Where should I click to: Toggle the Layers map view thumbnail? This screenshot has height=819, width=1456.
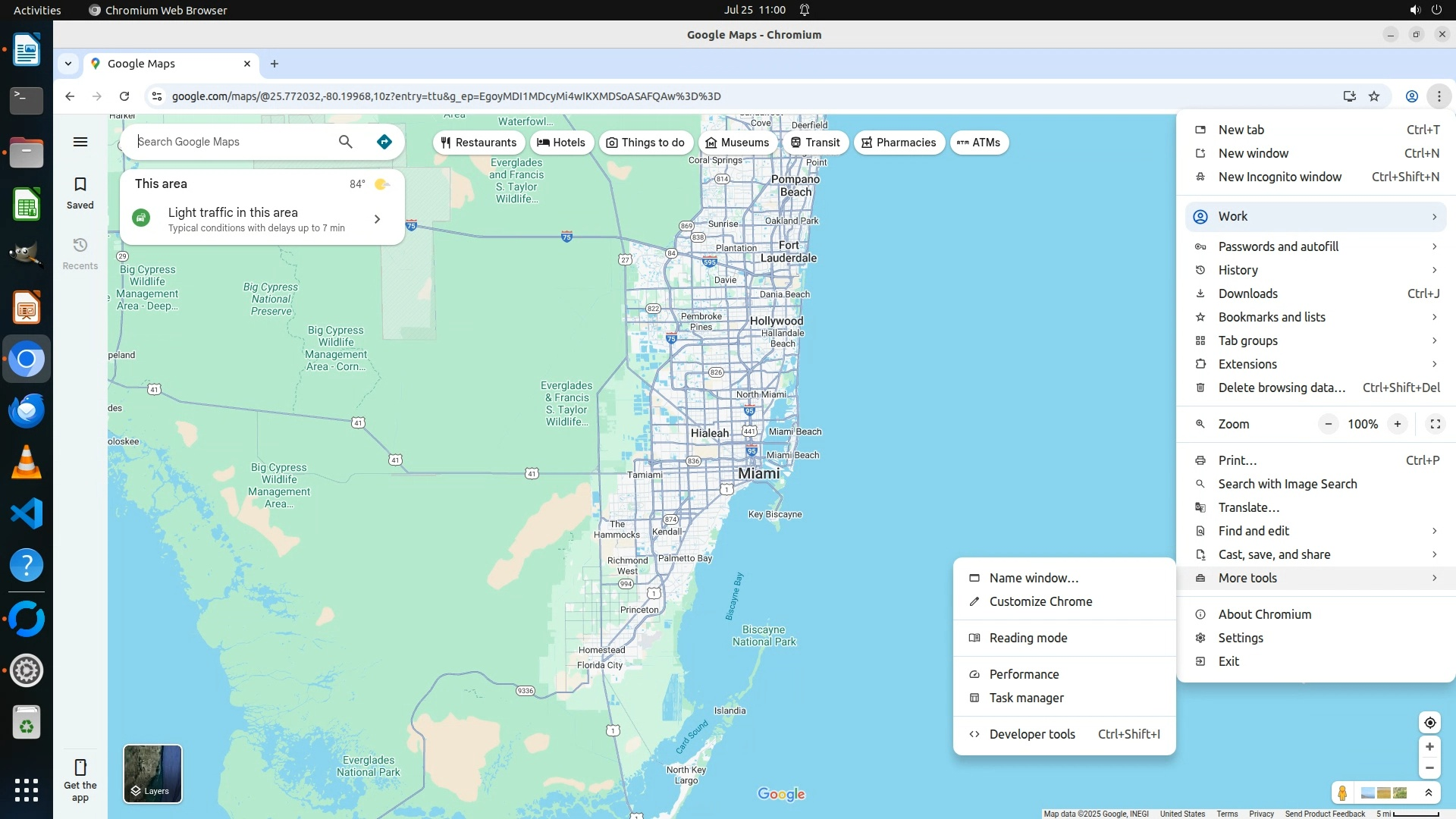[152, 773]
